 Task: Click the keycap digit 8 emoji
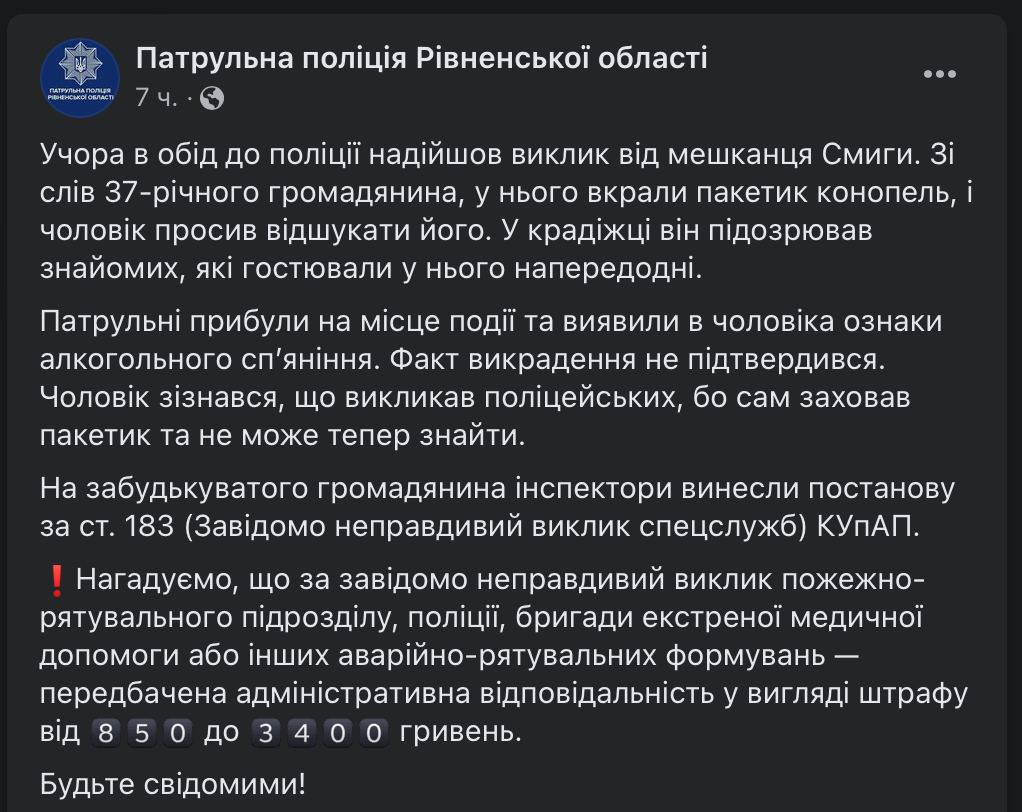click(x=105, y=733)
